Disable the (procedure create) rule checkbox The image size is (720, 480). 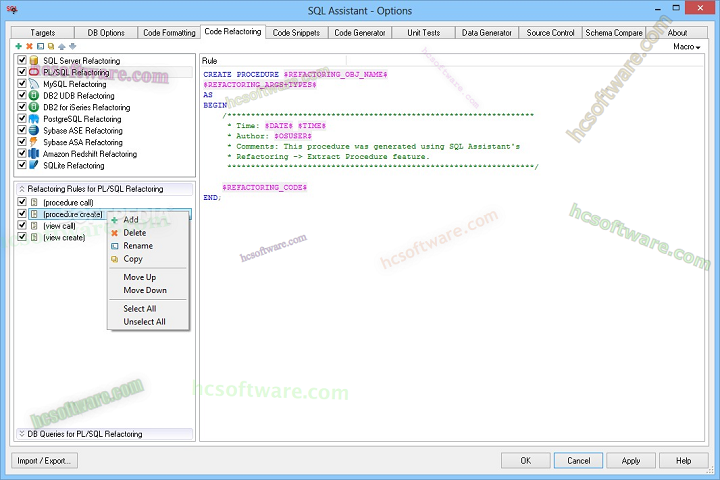22,214
